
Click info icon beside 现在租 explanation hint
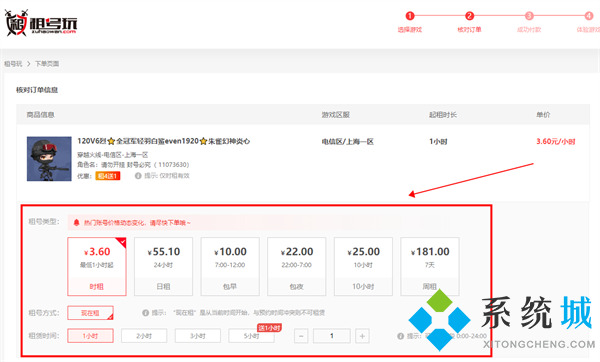click(x=145, y=313)
